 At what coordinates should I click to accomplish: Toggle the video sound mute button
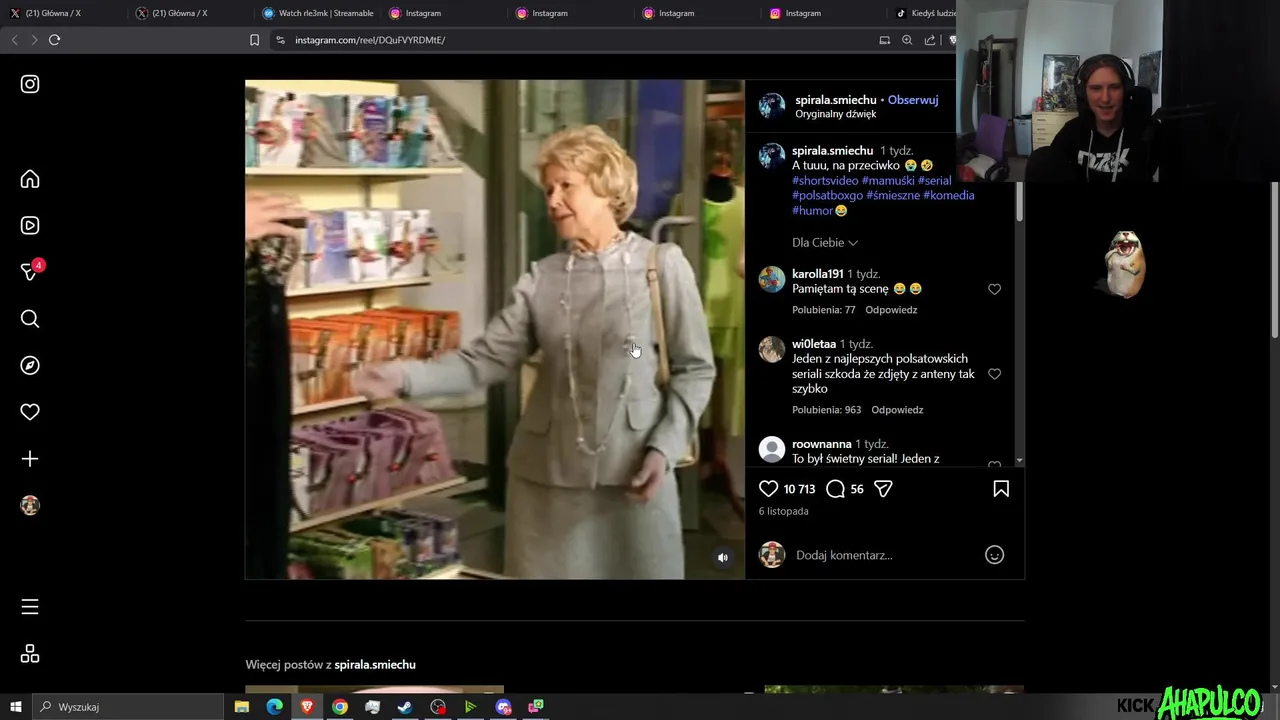pyautogui.click(x=723, y=558)
